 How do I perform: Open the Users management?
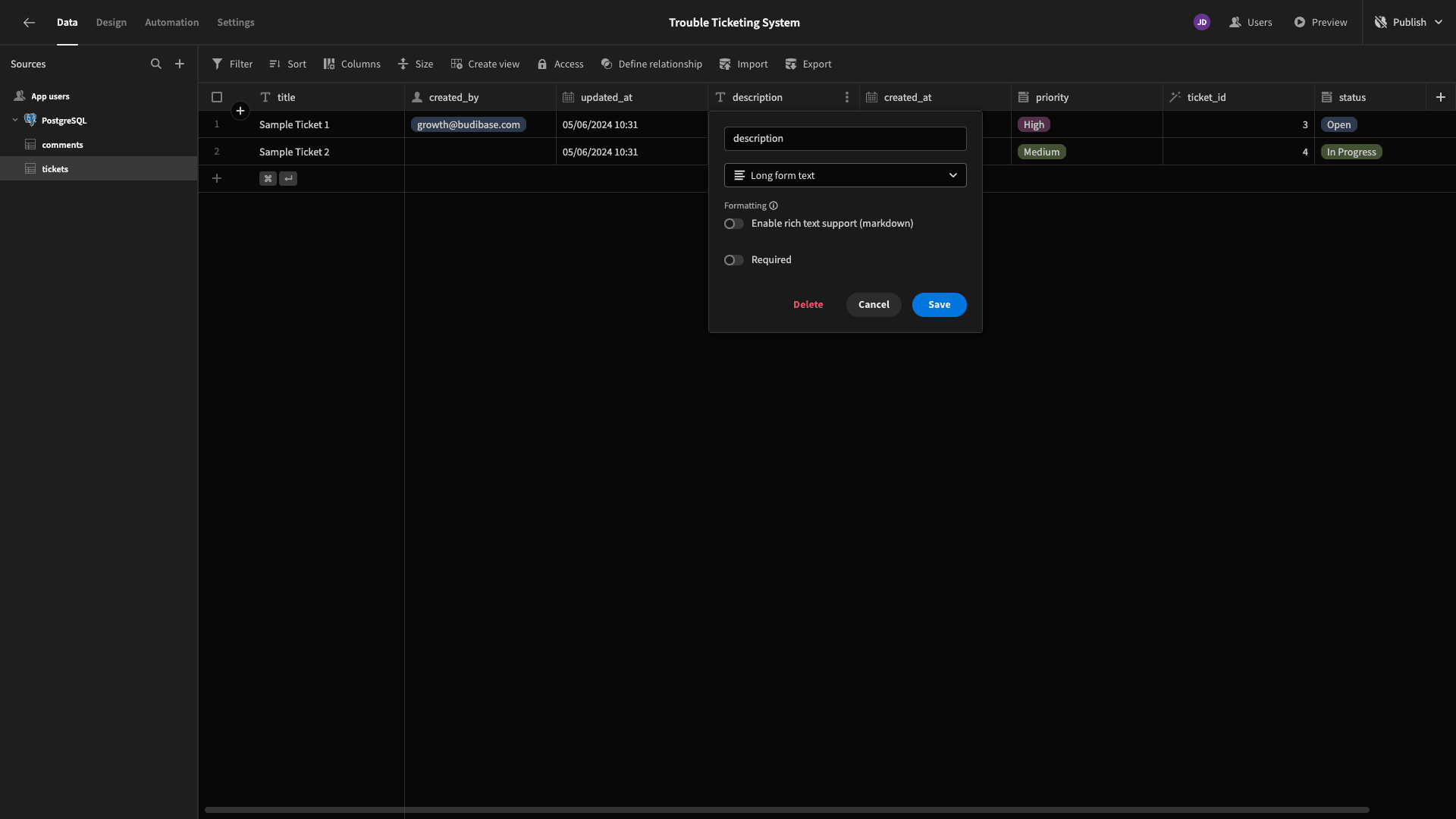pyautogui.click(x=1251, y=23)
